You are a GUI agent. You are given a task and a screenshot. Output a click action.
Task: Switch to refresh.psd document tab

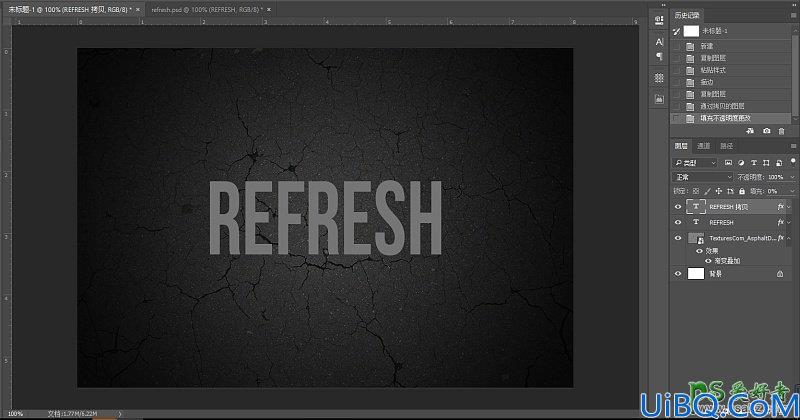click(x=207, y=9)
